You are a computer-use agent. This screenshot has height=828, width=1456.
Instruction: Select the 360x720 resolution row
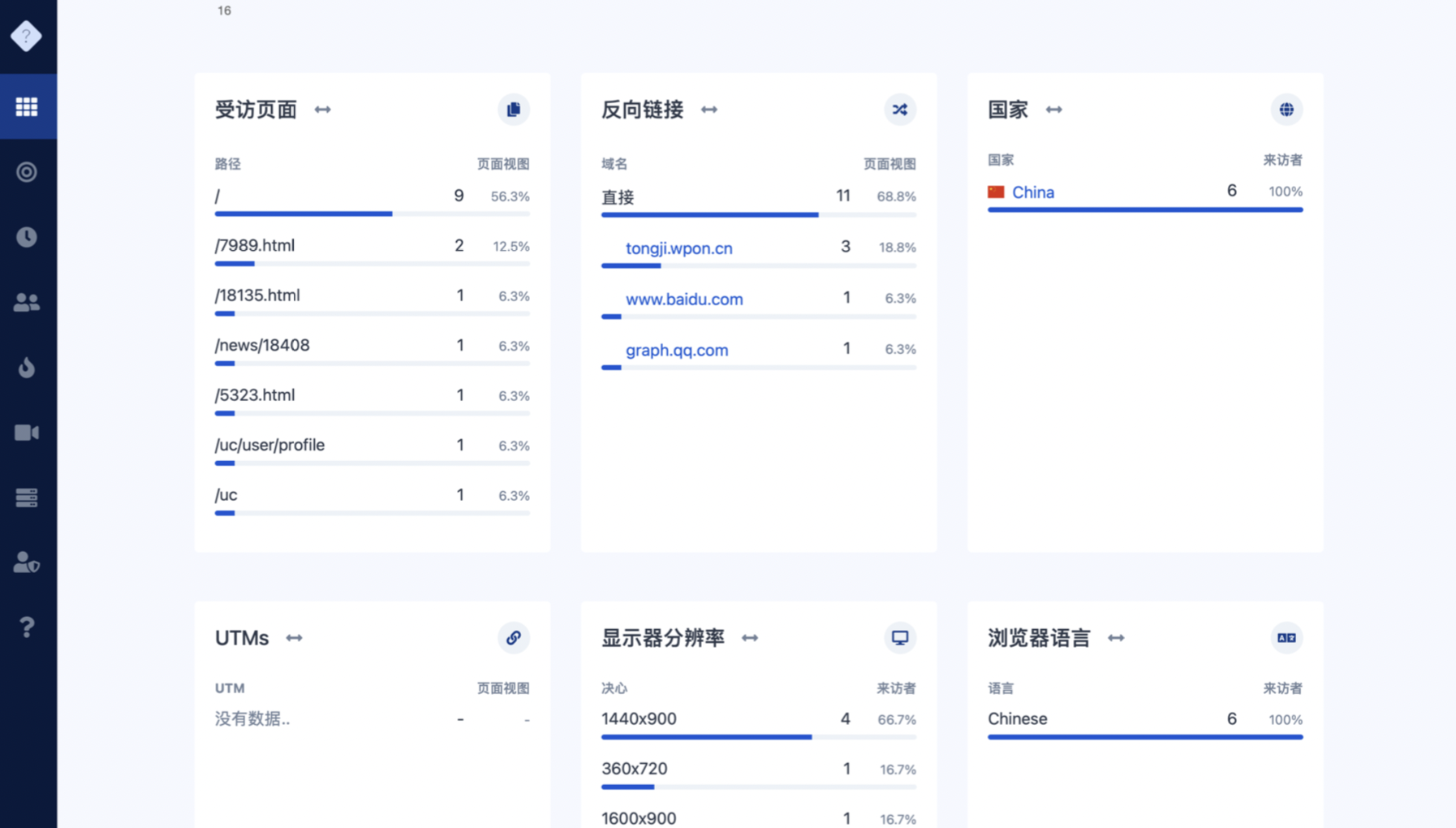click(x=759, y=774)
